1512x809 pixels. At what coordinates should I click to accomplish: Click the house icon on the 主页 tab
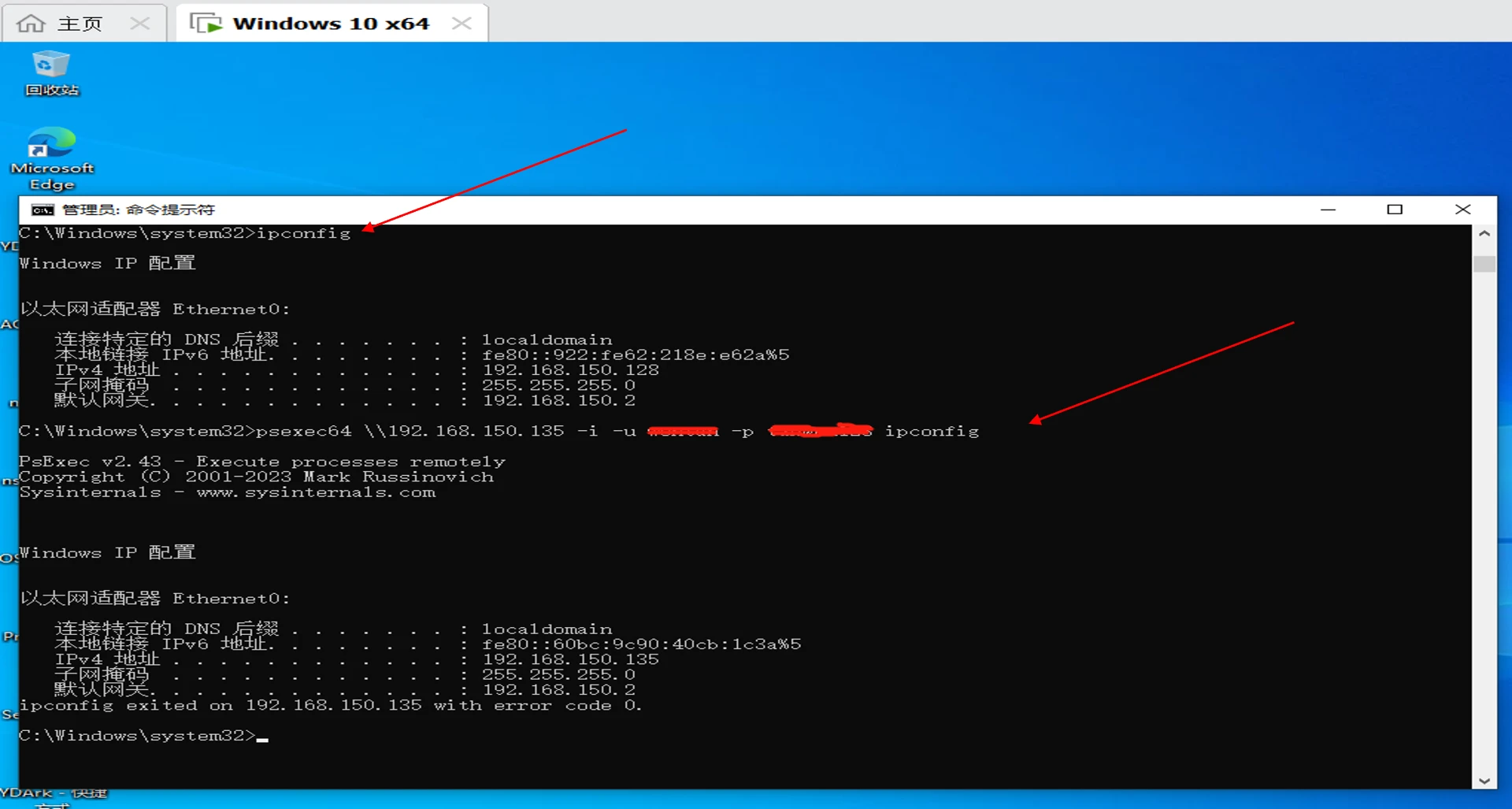[31, 23]
